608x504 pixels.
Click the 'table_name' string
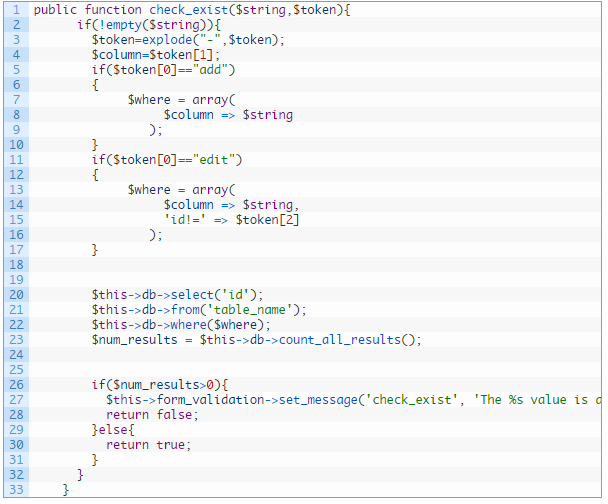pyautogui.click(x=249, y=310)
